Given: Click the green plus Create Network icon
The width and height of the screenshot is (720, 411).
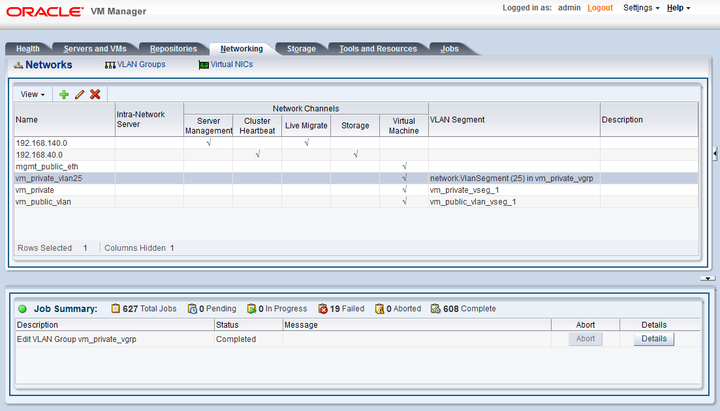Looking at the screenshot, I should pyautogui.click(x=64, y=94).
